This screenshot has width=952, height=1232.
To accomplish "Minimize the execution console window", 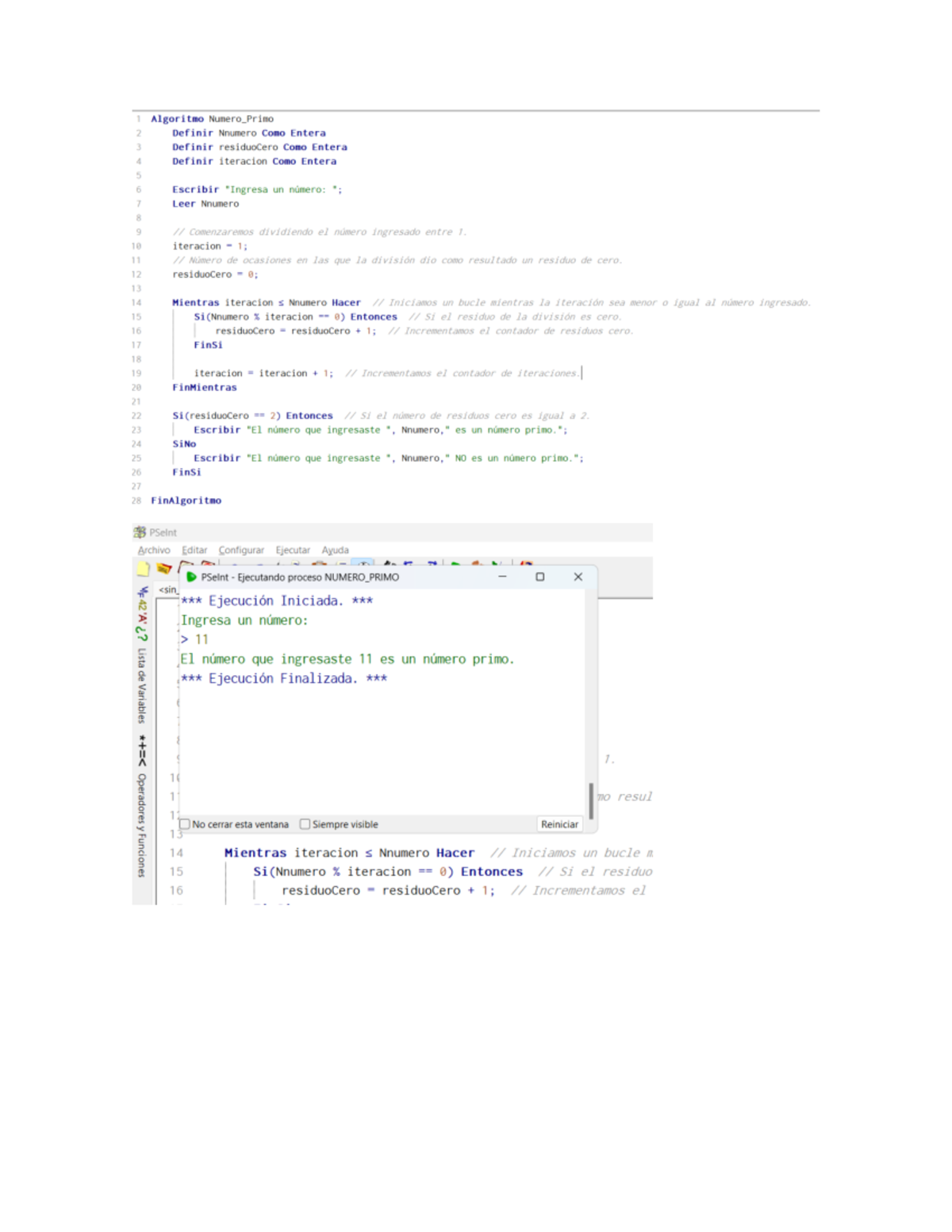I will 502,578.
